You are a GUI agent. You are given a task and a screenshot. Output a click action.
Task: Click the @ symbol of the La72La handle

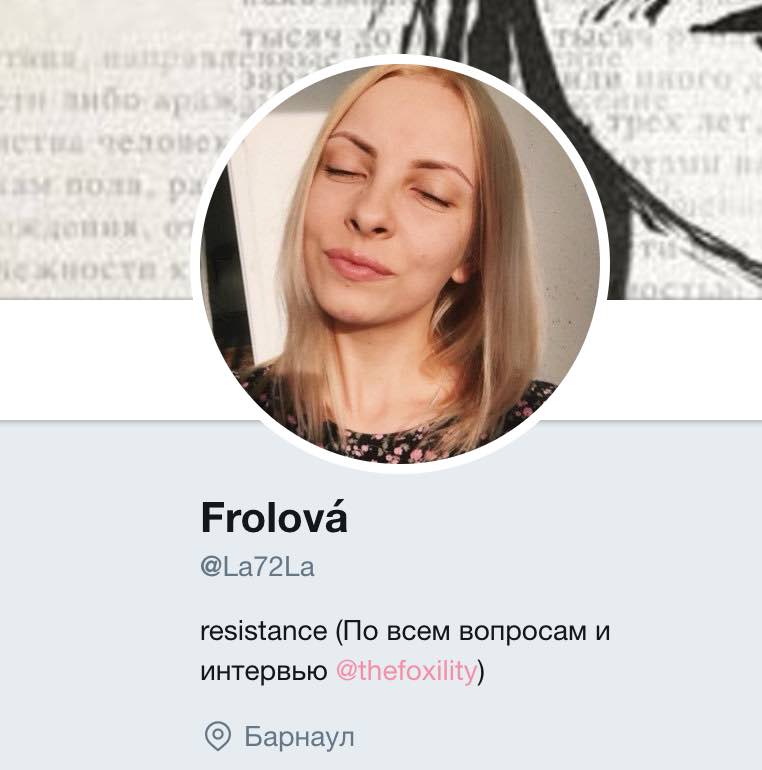click(x=211, y=568)
